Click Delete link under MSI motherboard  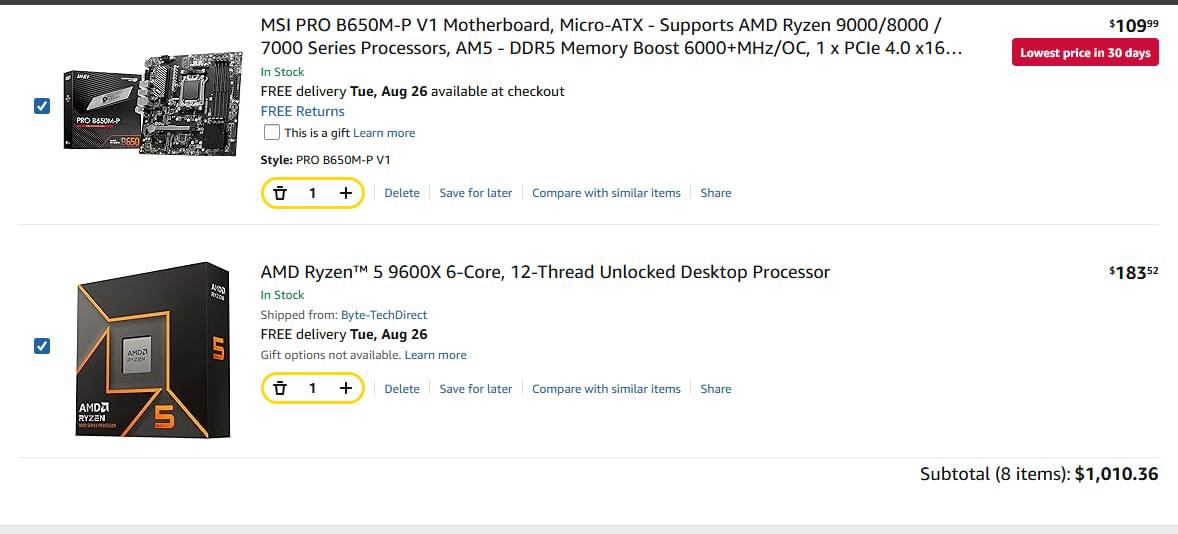click(402, 193)
